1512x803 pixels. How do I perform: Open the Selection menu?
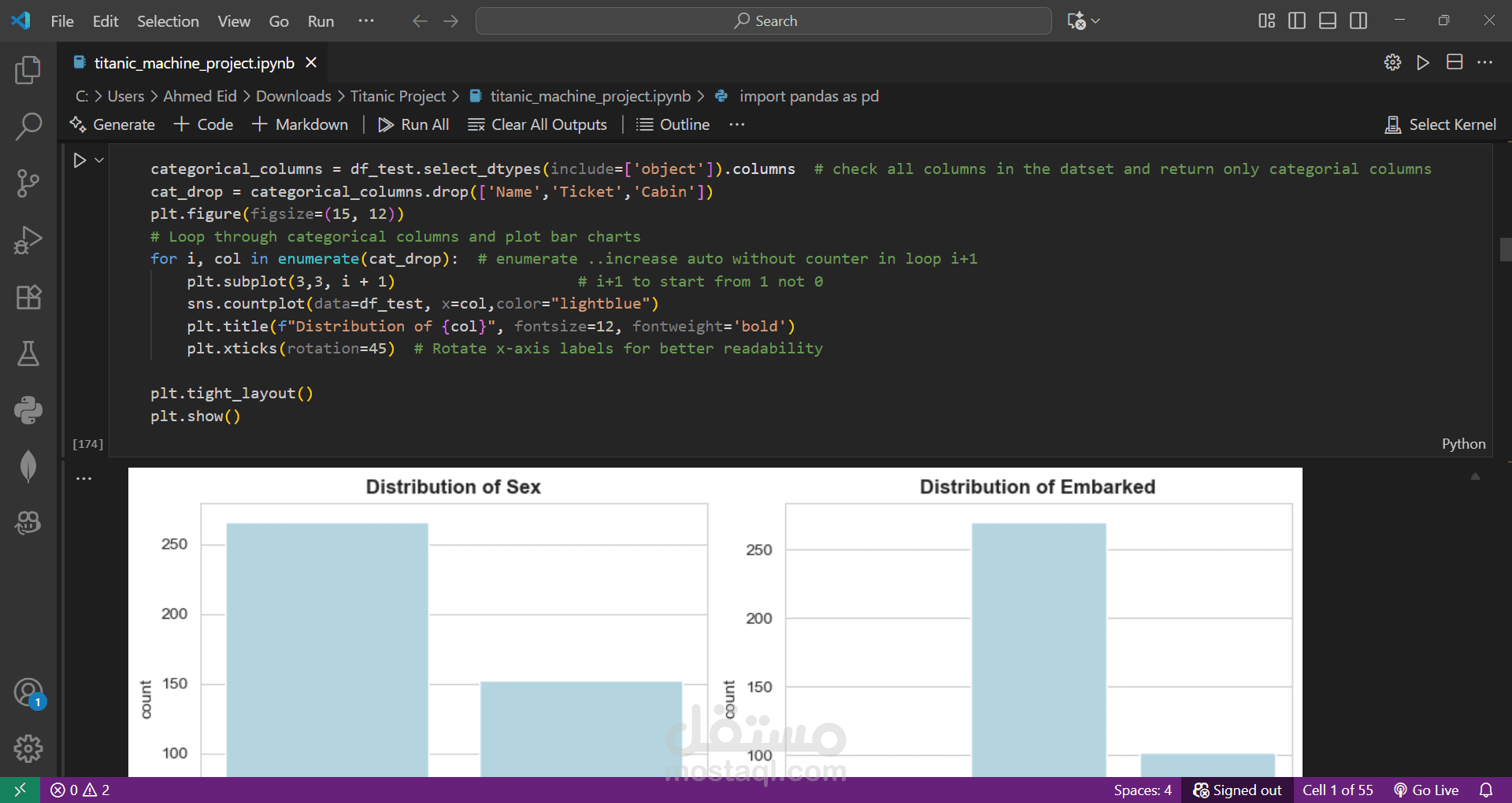coord(168,21)
